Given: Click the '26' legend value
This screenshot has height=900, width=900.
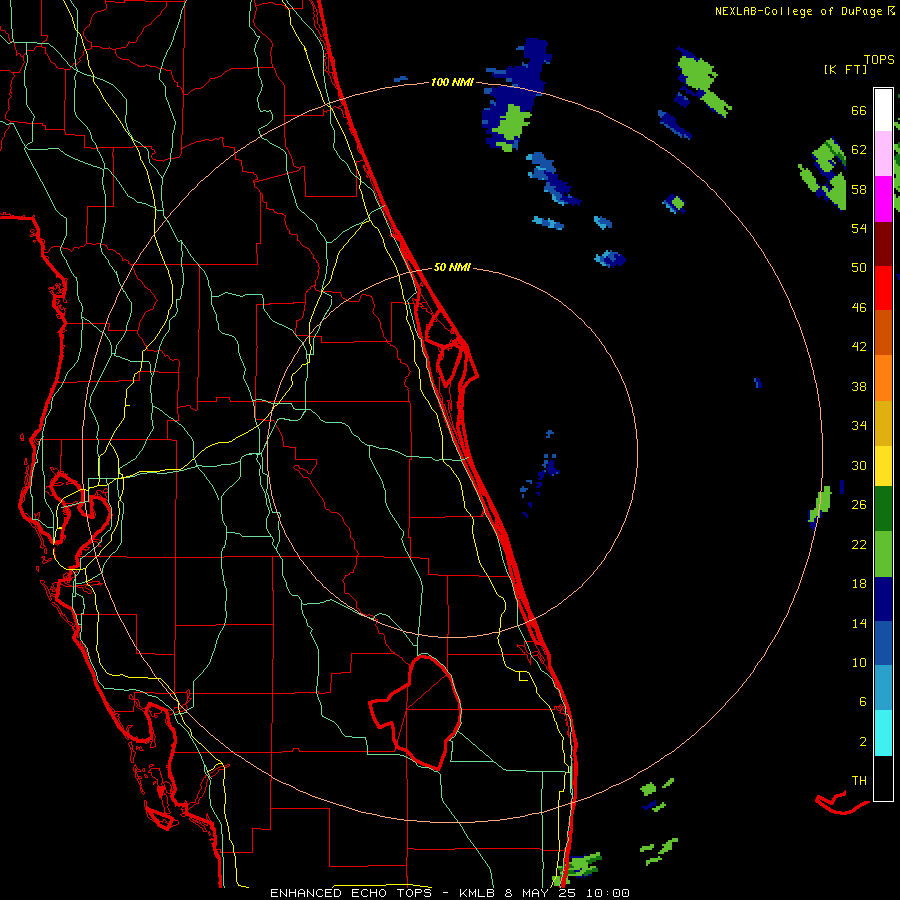Looking at the screenshot, I should click(x=859, y=505).
